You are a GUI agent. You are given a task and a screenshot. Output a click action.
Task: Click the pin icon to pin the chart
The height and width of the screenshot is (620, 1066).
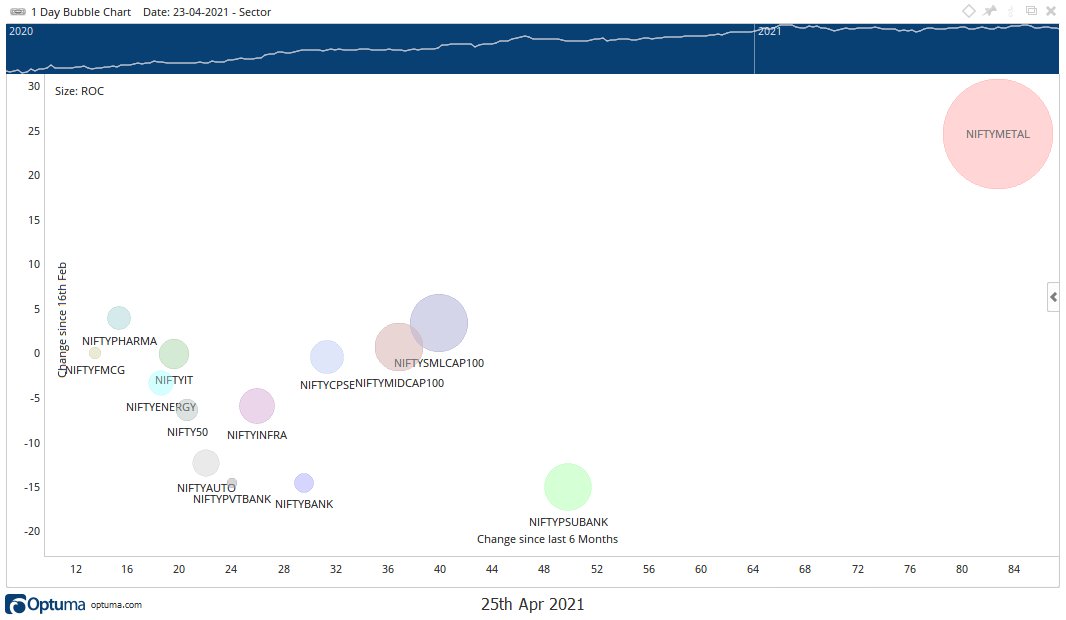click(x=989, y=10)
